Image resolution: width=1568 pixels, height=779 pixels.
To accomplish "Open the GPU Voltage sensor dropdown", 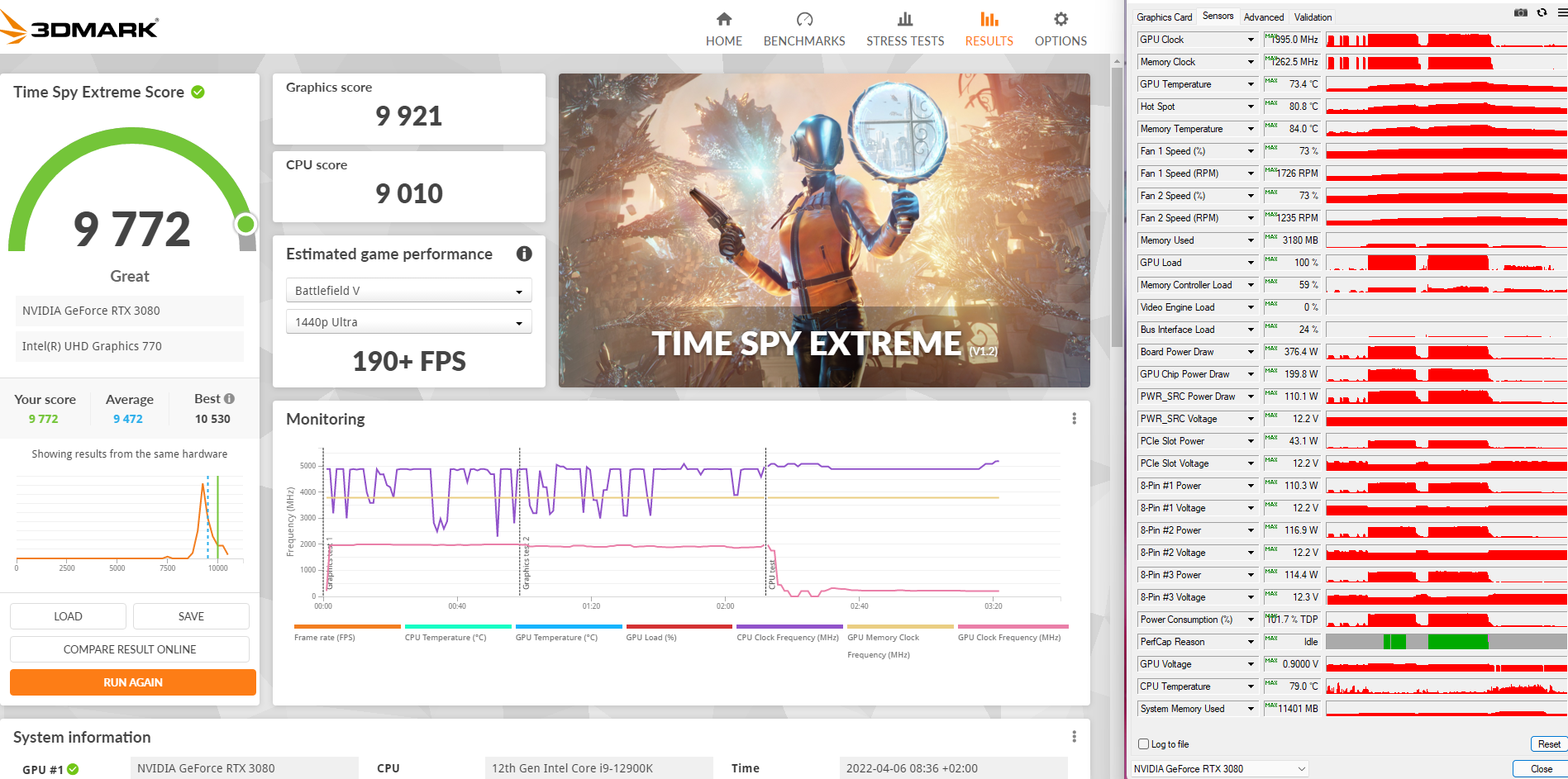I will pos(1251,664).
